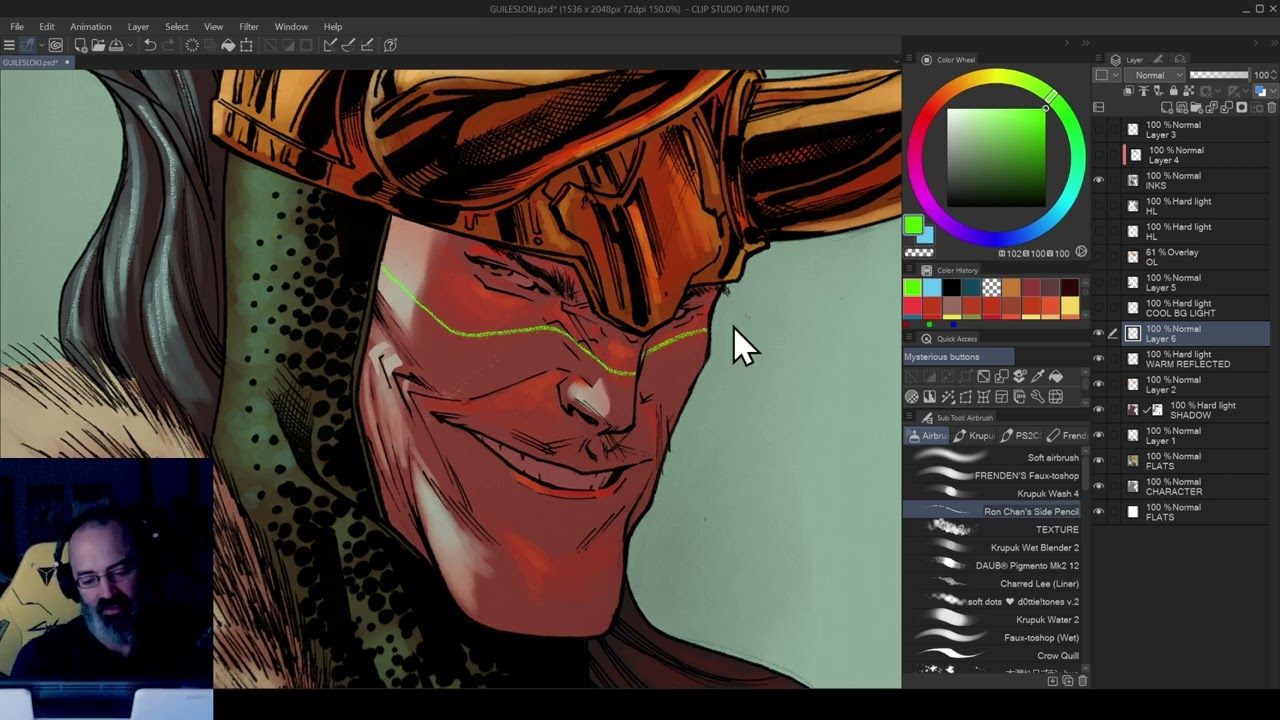Click the eyedropper icon in Quick Access
Screen dimensions: 1280x720
coord(1038,376)
